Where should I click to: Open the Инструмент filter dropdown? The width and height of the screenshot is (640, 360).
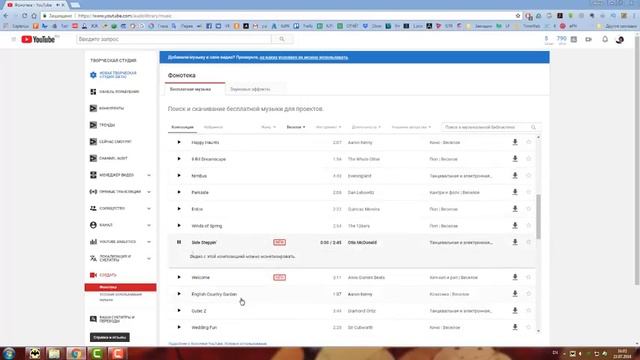pos(329,127)
